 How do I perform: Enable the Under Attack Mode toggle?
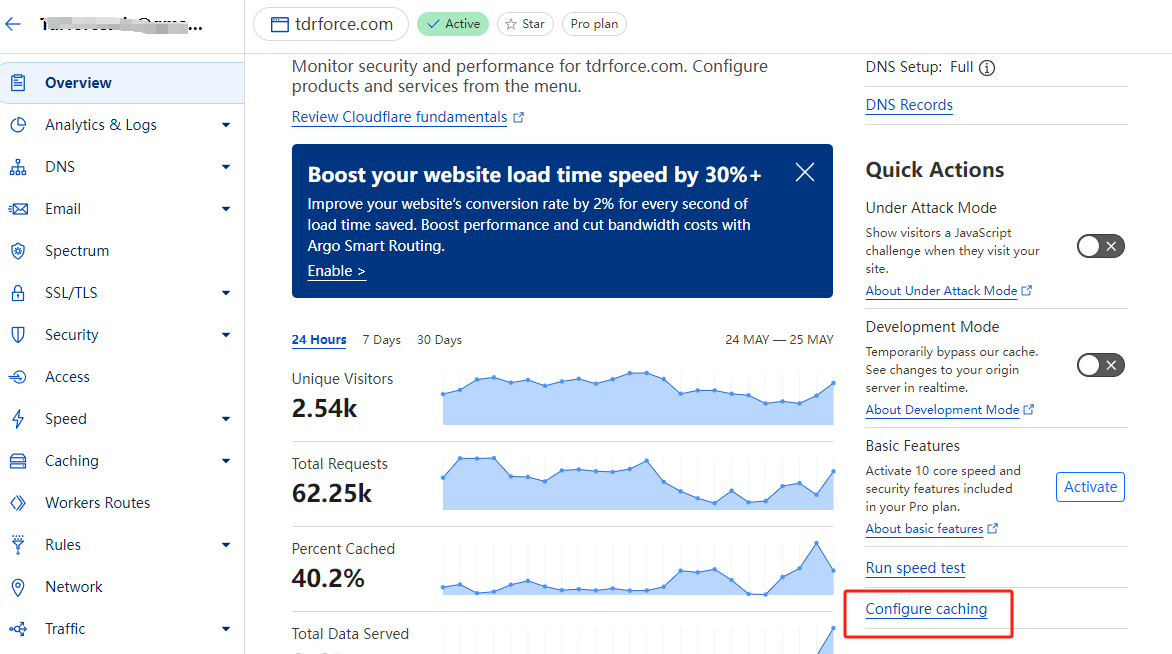coord(1100,246)
